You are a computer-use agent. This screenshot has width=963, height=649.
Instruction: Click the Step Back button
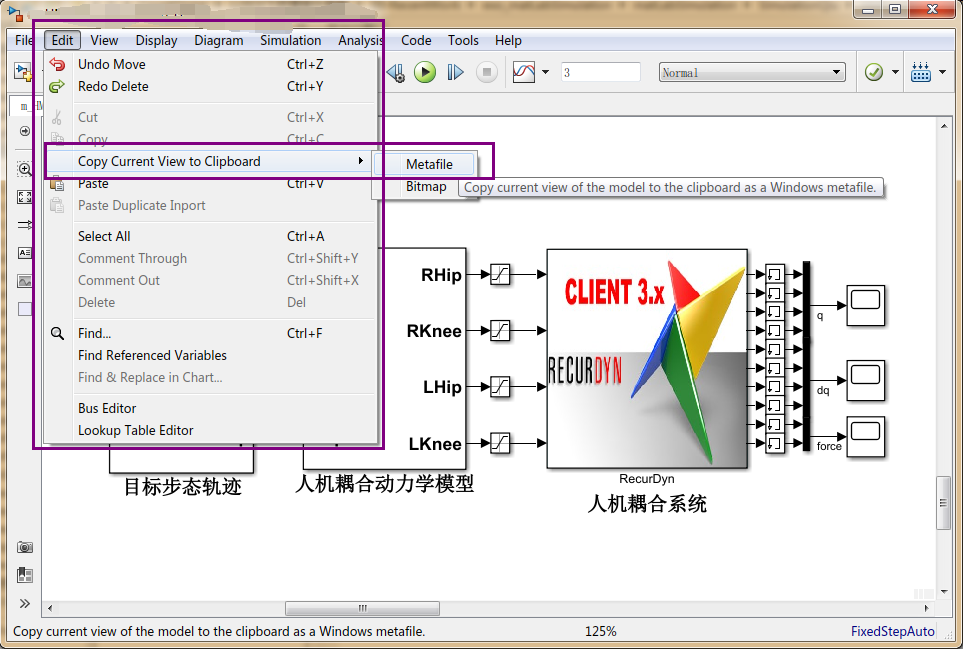pyautogui.click(x=396, y=72)
